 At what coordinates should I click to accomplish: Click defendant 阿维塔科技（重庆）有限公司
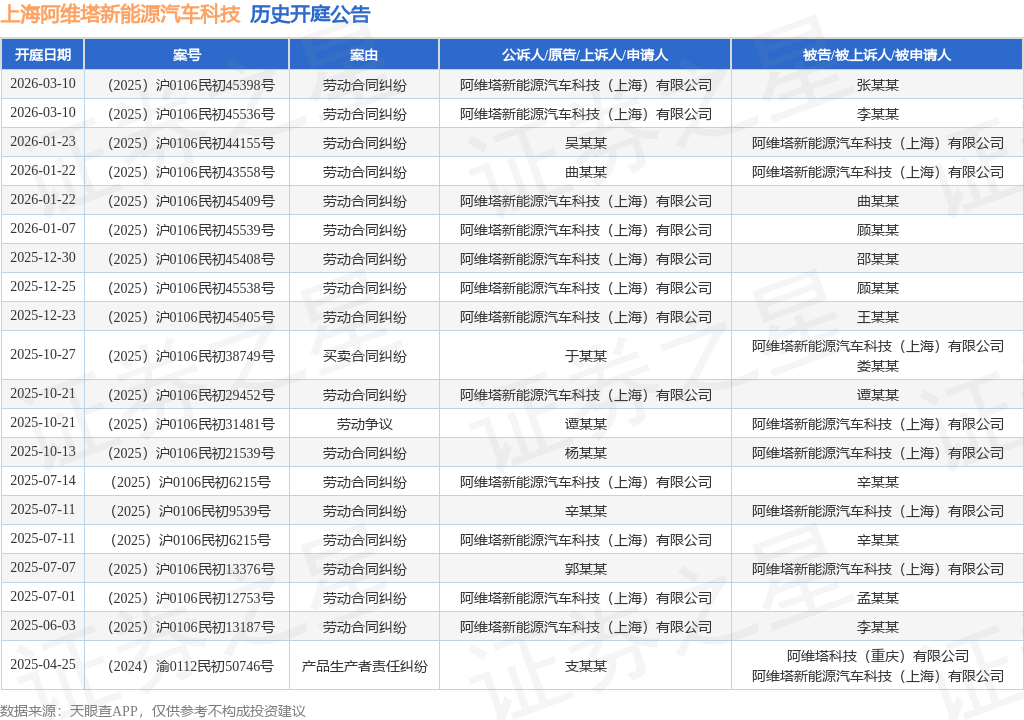coord(878,656)
